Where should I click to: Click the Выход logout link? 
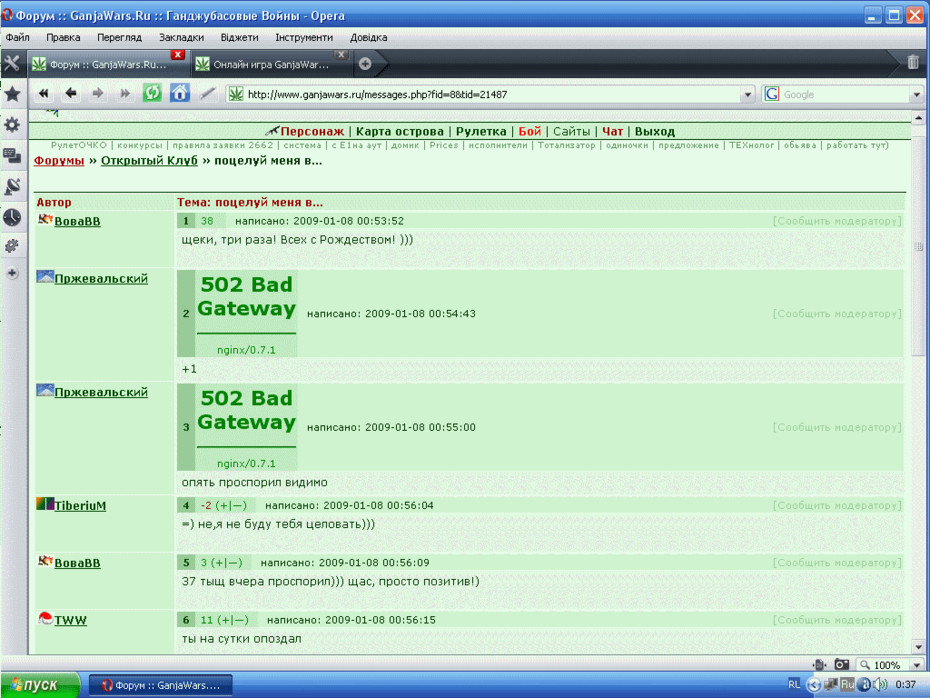pos(655,131)
